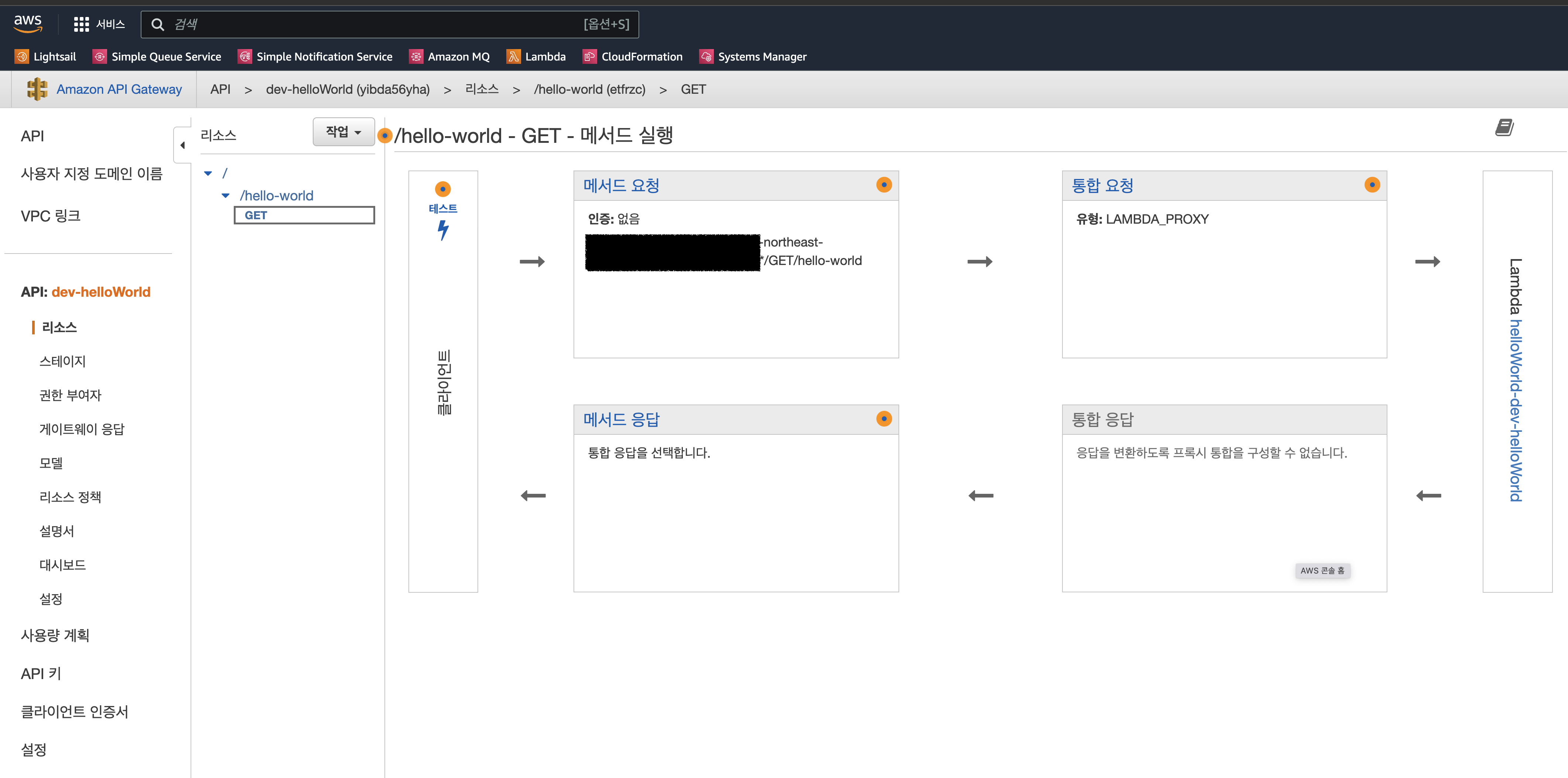Click the Amazon API Gateway logo icon
Screen dimensions: 1568x778
point(37,89)
